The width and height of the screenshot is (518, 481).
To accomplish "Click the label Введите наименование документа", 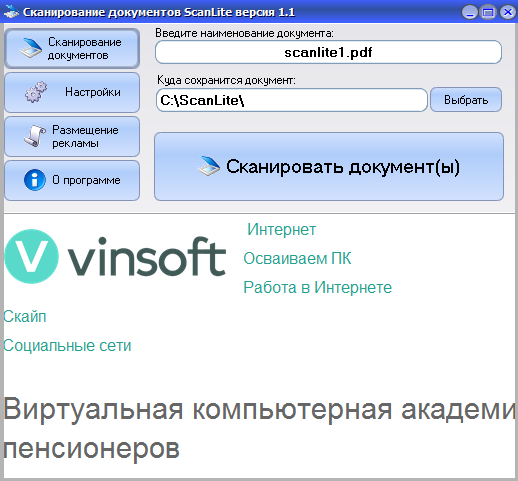I will tap(244, 33).
